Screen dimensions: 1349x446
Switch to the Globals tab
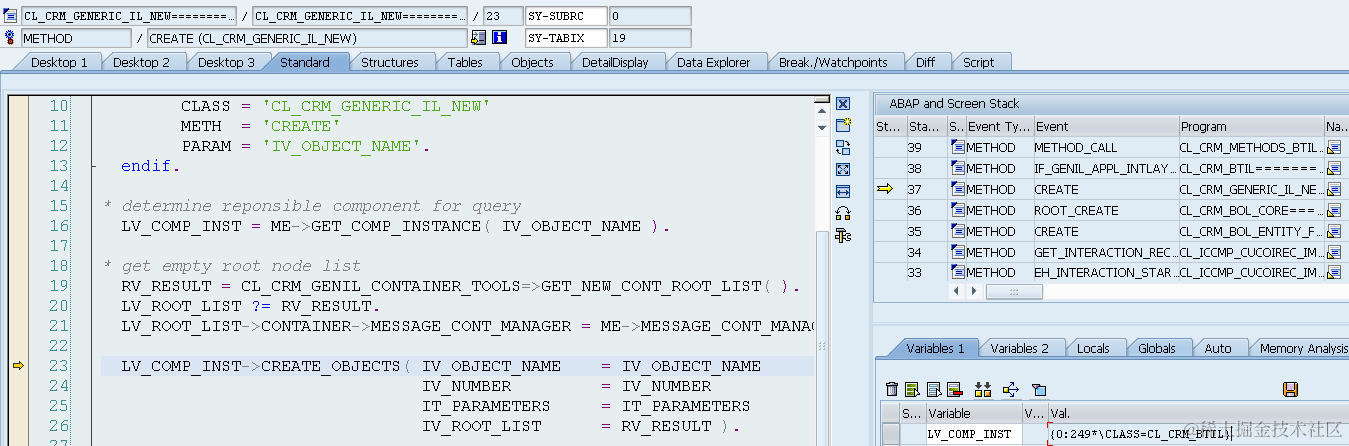[1157, 348]
